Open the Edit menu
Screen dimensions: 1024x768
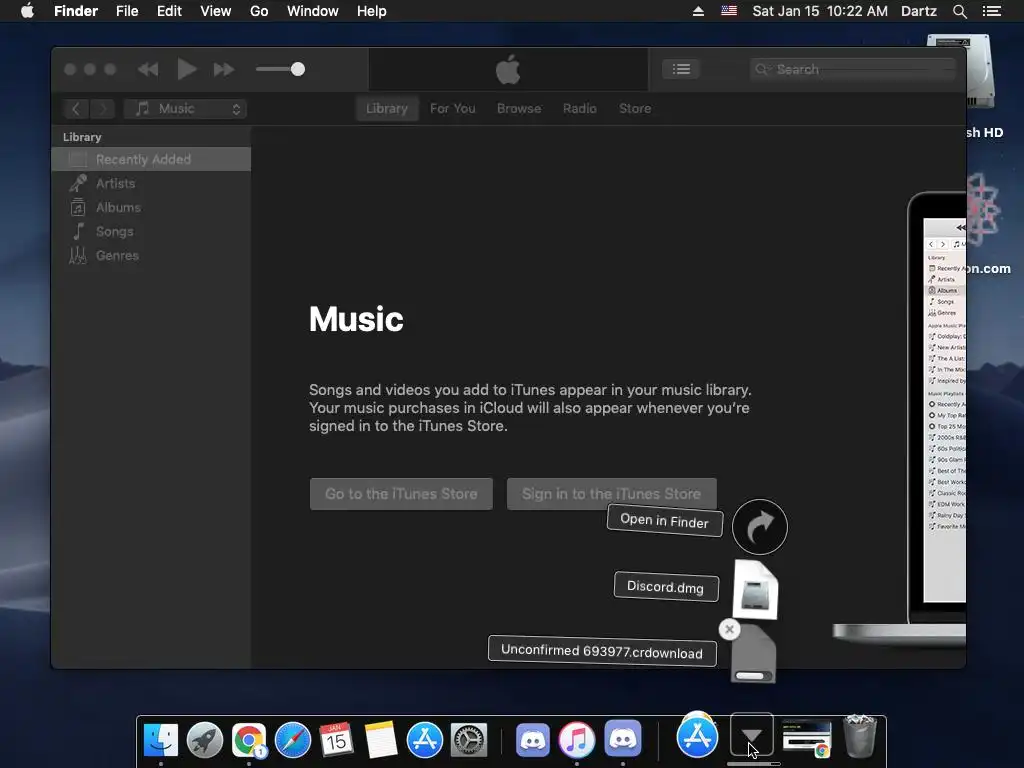pyautogui.click(x=169, y=11)
